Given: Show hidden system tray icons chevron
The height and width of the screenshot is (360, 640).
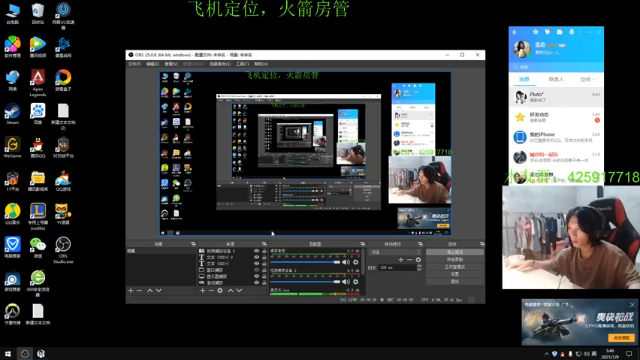Looking at the screenshot, I should point(546,354).
